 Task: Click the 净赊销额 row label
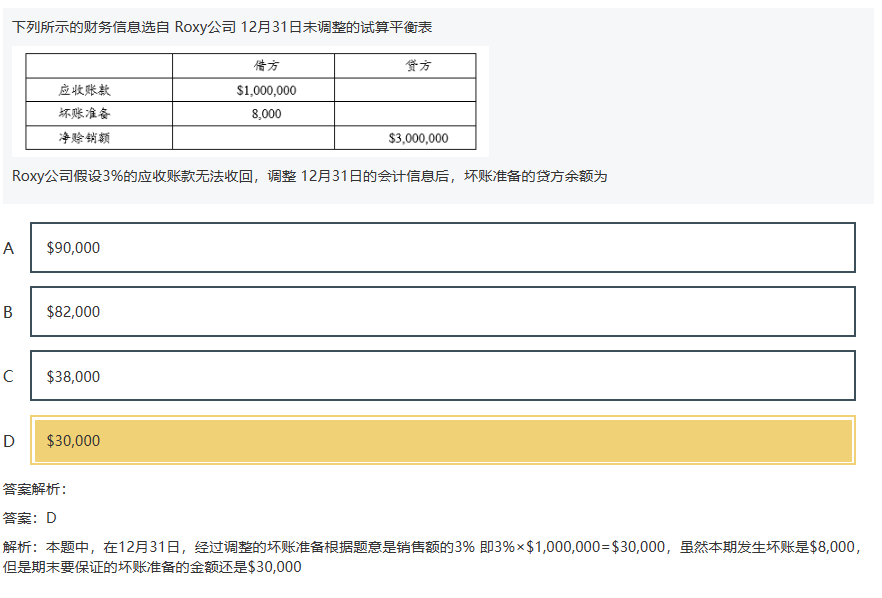[85, 138]
